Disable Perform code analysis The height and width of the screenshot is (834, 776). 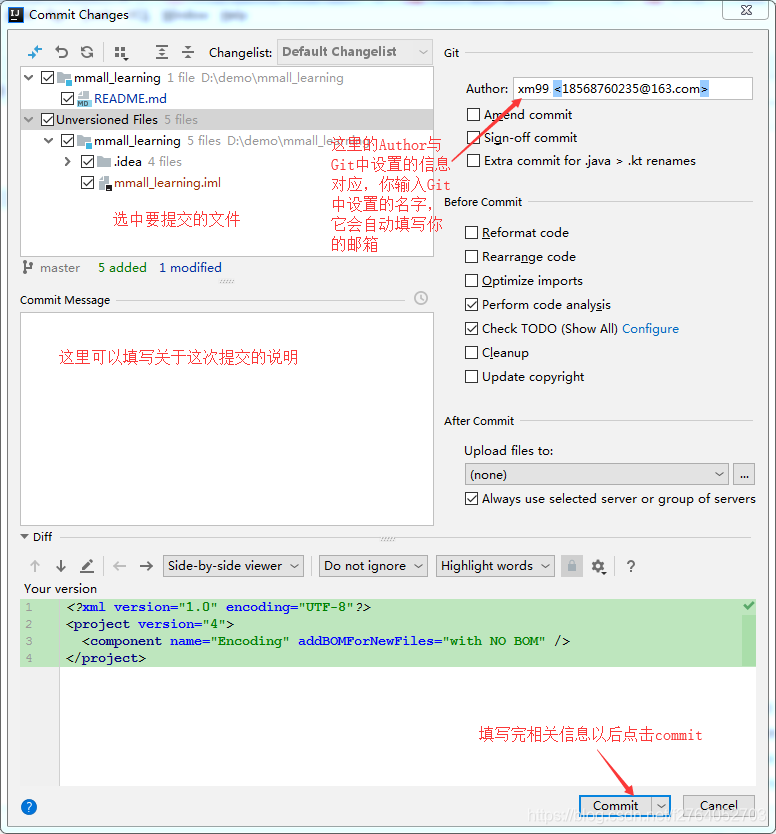tap(471, 304)
